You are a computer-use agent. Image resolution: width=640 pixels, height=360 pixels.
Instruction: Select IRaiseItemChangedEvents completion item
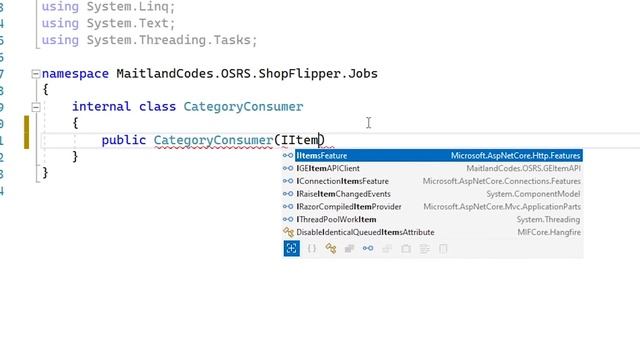[x=432, y=194]
